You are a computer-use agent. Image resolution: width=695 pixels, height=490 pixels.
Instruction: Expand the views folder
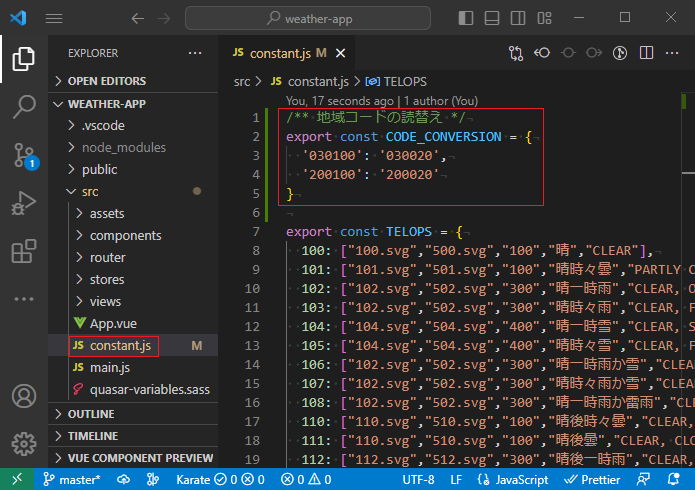point(133,302)
